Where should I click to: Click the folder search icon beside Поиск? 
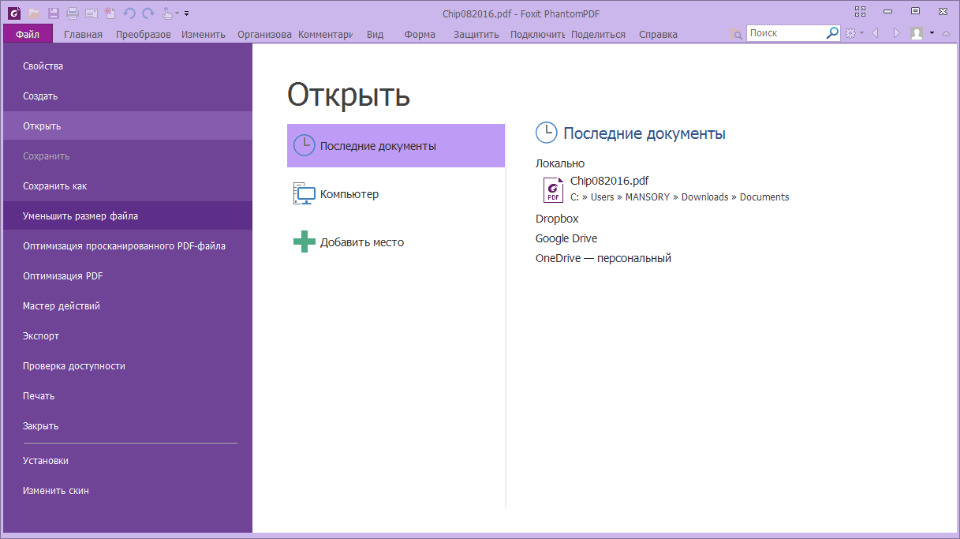coord(736,34)
